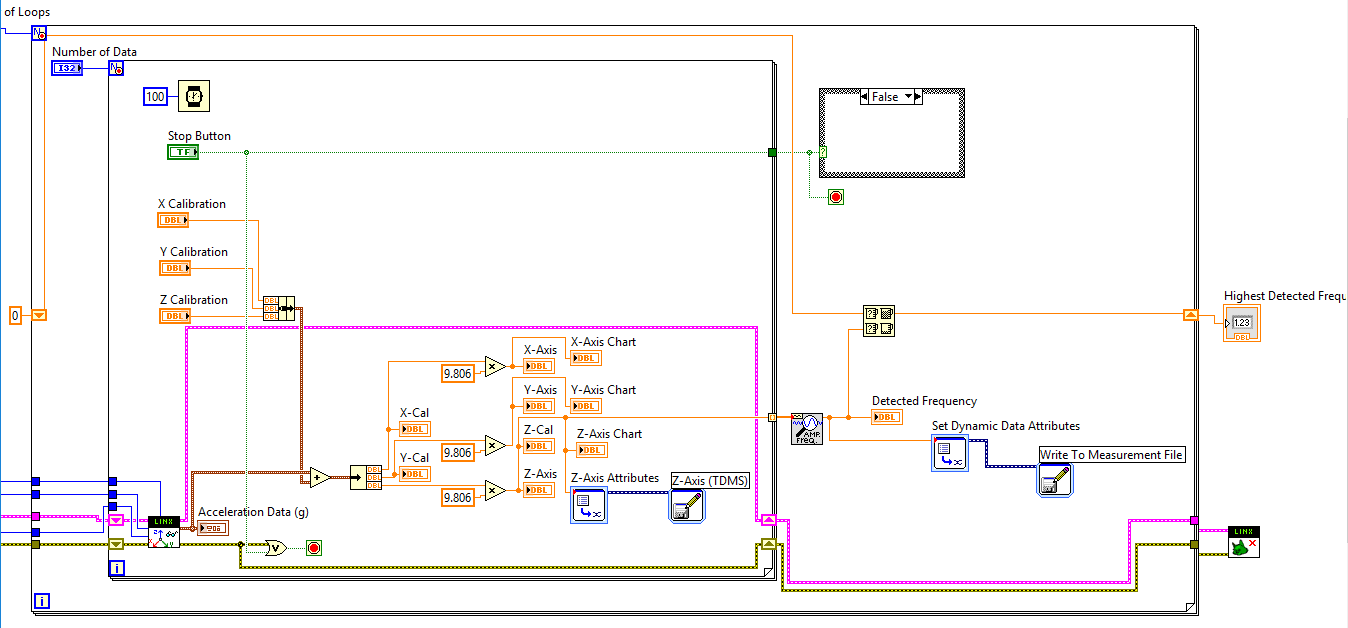The width and height of the screenshot is (1348, 628).
Task: Click the Tone Measurements AMP FREQ VI
Action: 806,428
